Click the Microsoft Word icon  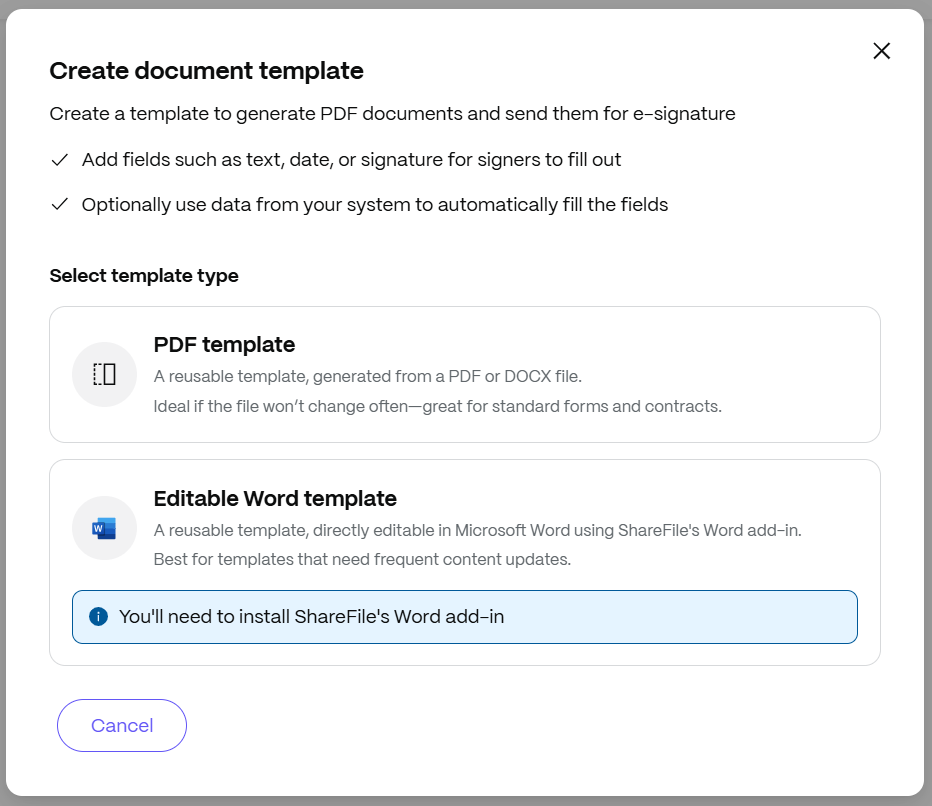pyautogui.click(x=104, y=528)
